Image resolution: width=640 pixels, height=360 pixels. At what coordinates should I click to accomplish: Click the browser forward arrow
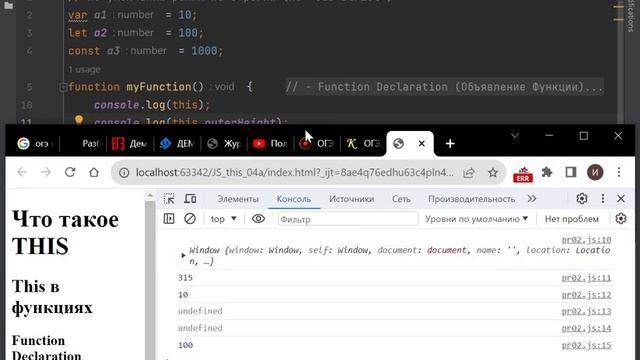tap(46, 172)
